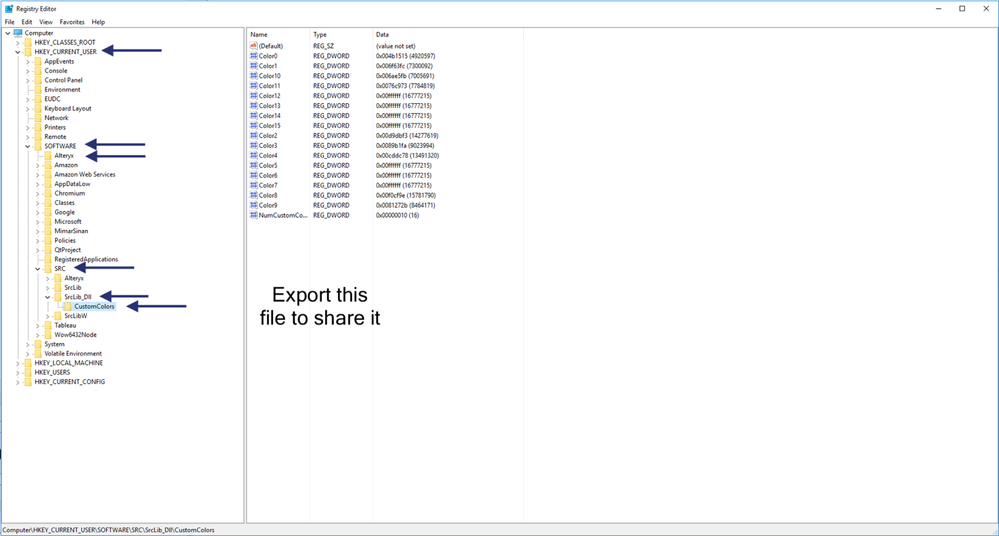Click data 0x00d9dbf3 (14277619)
Viewport: 999px width, 536px height.
(x=407, y=136)
